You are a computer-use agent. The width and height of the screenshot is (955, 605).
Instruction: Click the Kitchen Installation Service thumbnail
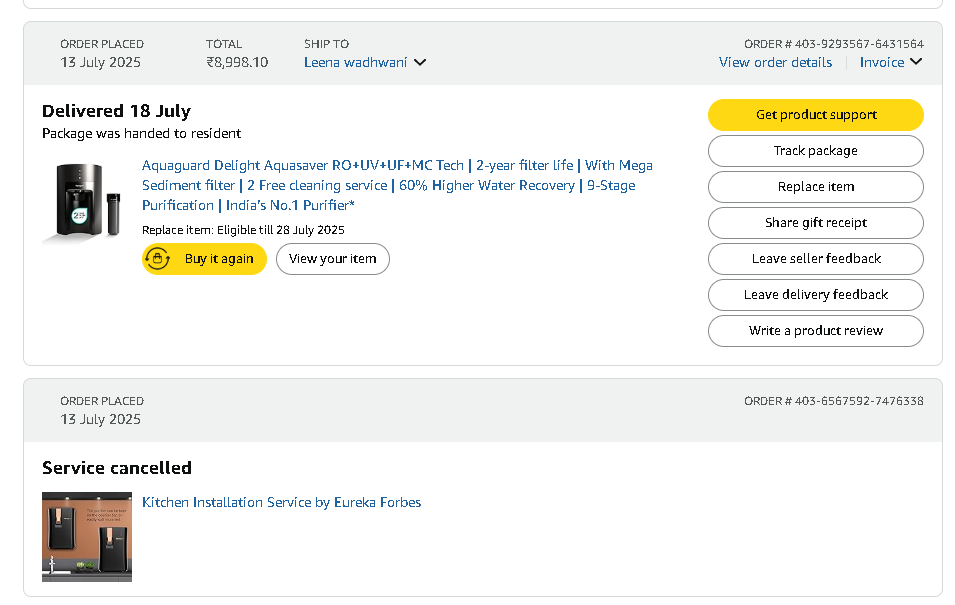point(86,537)
